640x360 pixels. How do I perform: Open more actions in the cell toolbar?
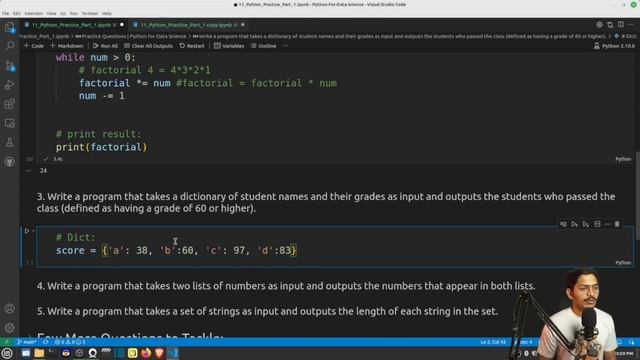(x=607, y=224)
